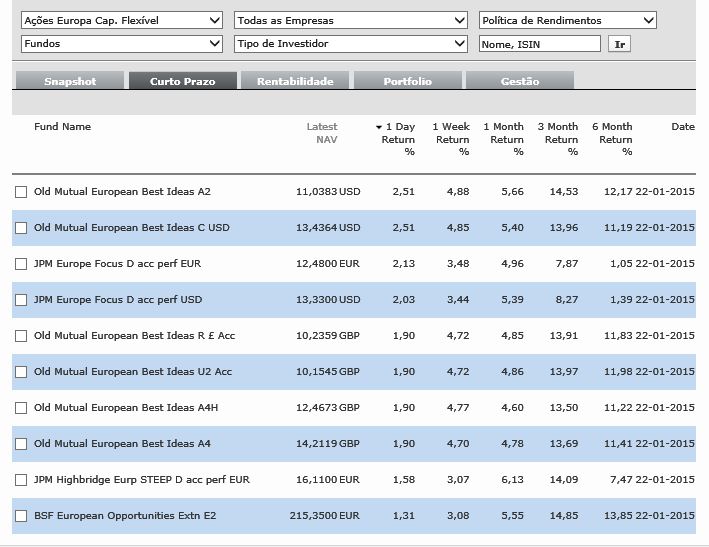Click the Nome, ISIN search field
The width and height of the screenshot is (709, 547).
539,44
